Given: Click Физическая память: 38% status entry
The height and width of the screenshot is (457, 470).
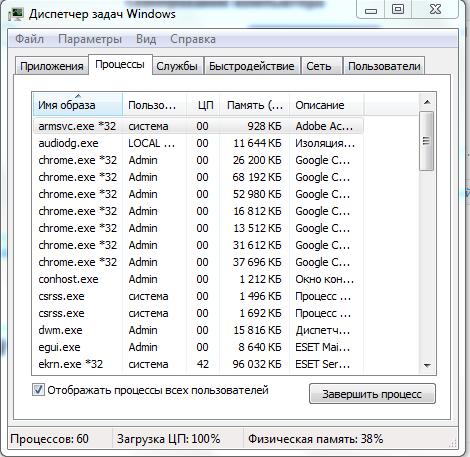Looking at the screenshot, I should (x=315, y=439).
